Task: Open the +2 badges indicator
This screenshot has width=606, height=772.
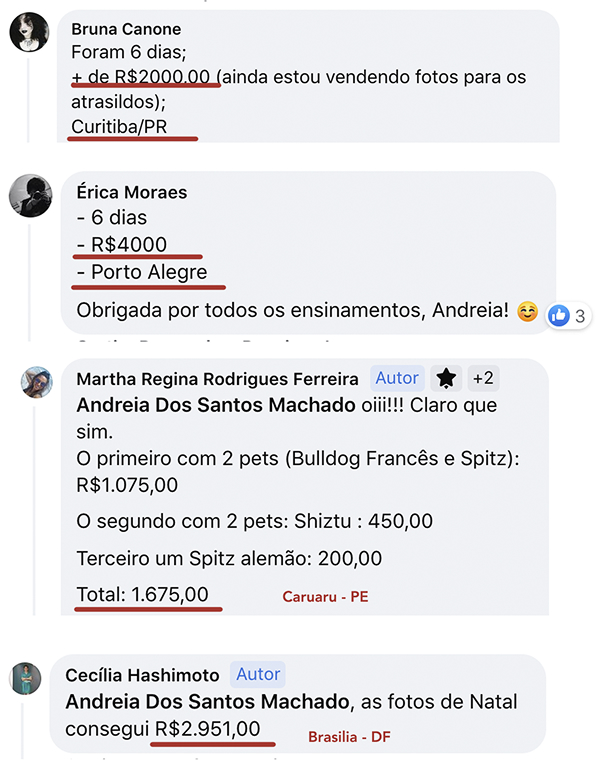Action: point(484,378)
